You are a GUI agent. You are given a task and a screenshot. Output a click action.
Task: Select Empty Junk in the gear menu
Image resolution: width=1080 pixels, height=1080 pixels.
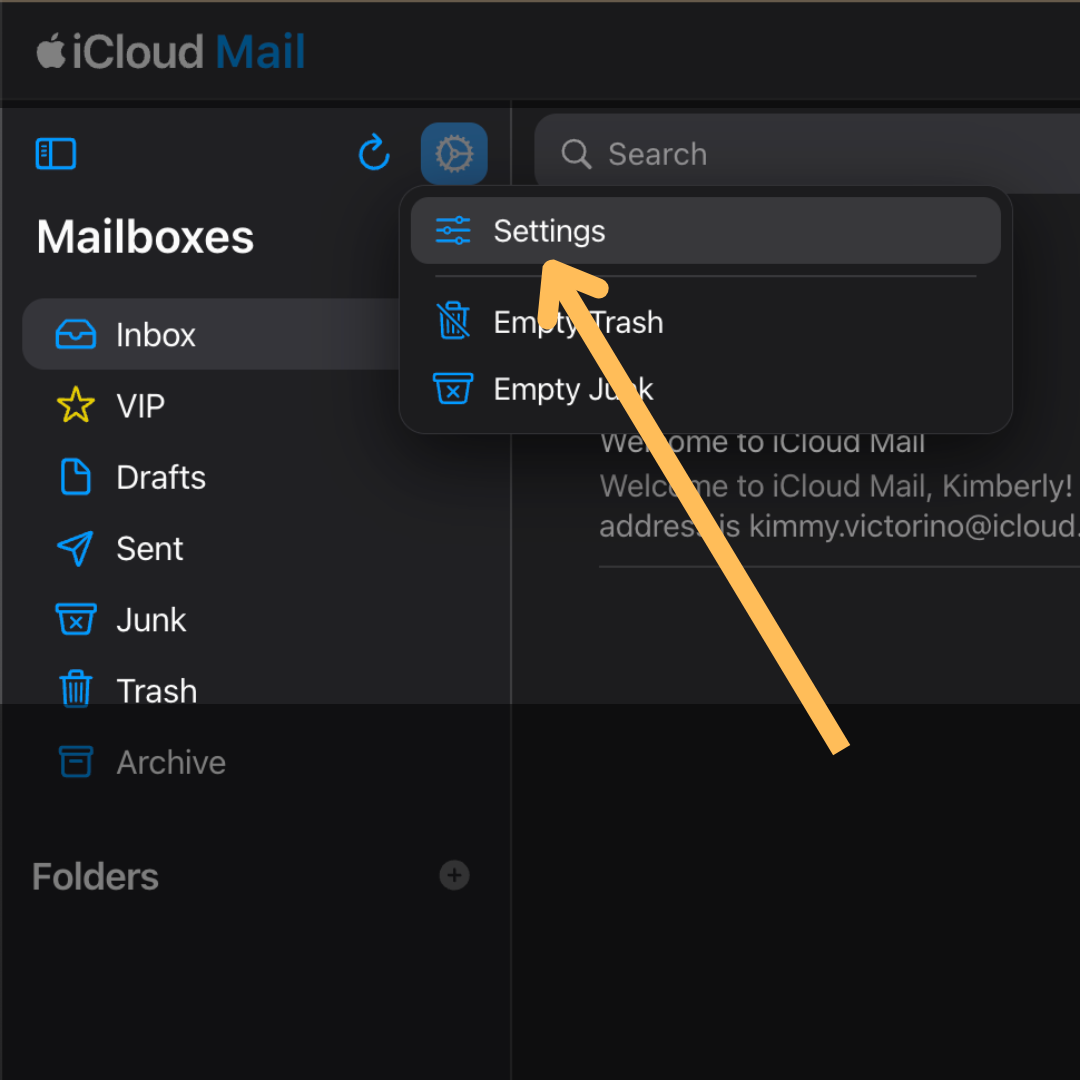[x=705, y=389]
